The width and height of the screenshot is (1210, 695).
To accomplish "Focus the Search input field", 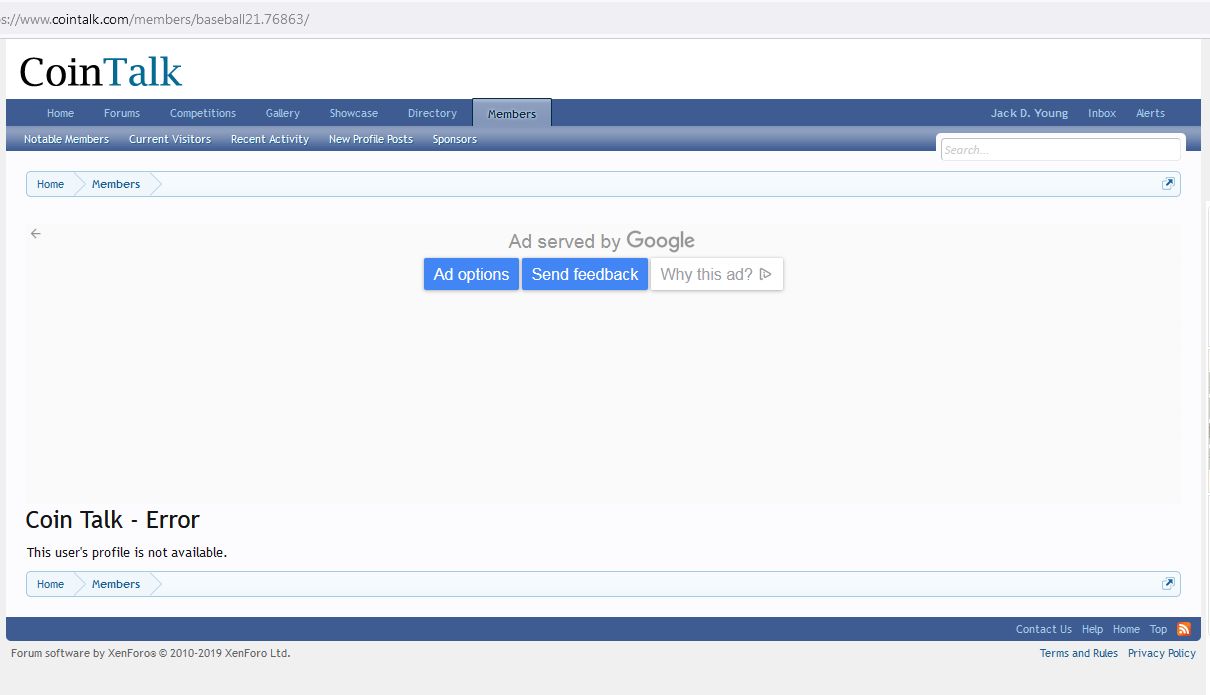I will (1060, 150).
